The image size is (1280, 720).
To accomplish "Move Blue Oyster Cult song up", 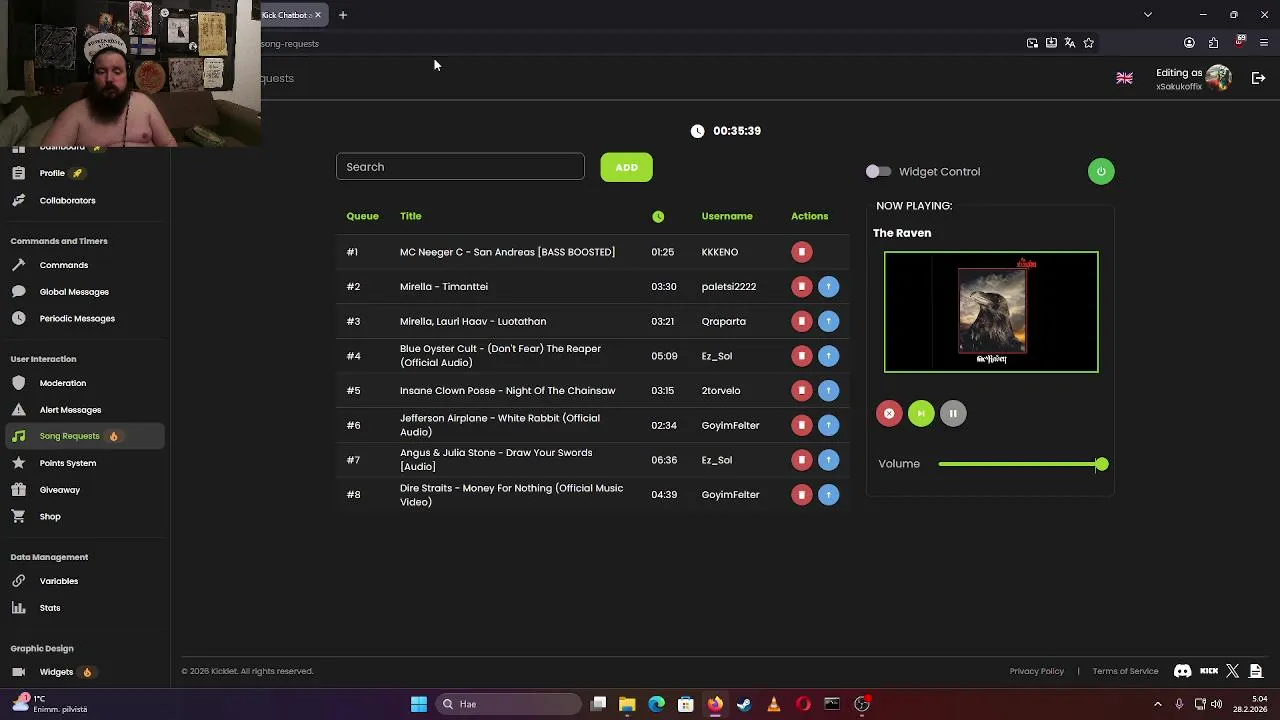I will [828, 356].
